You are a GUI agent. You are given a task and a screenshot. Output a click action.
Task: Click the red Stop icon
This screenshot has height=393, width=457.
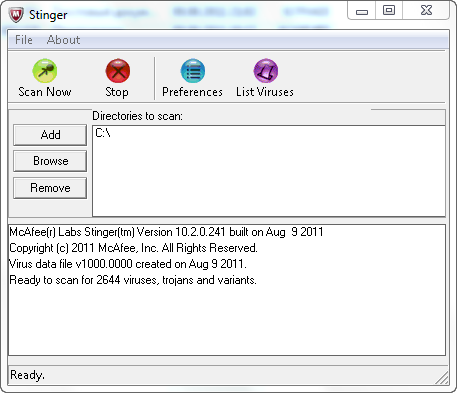117,71
